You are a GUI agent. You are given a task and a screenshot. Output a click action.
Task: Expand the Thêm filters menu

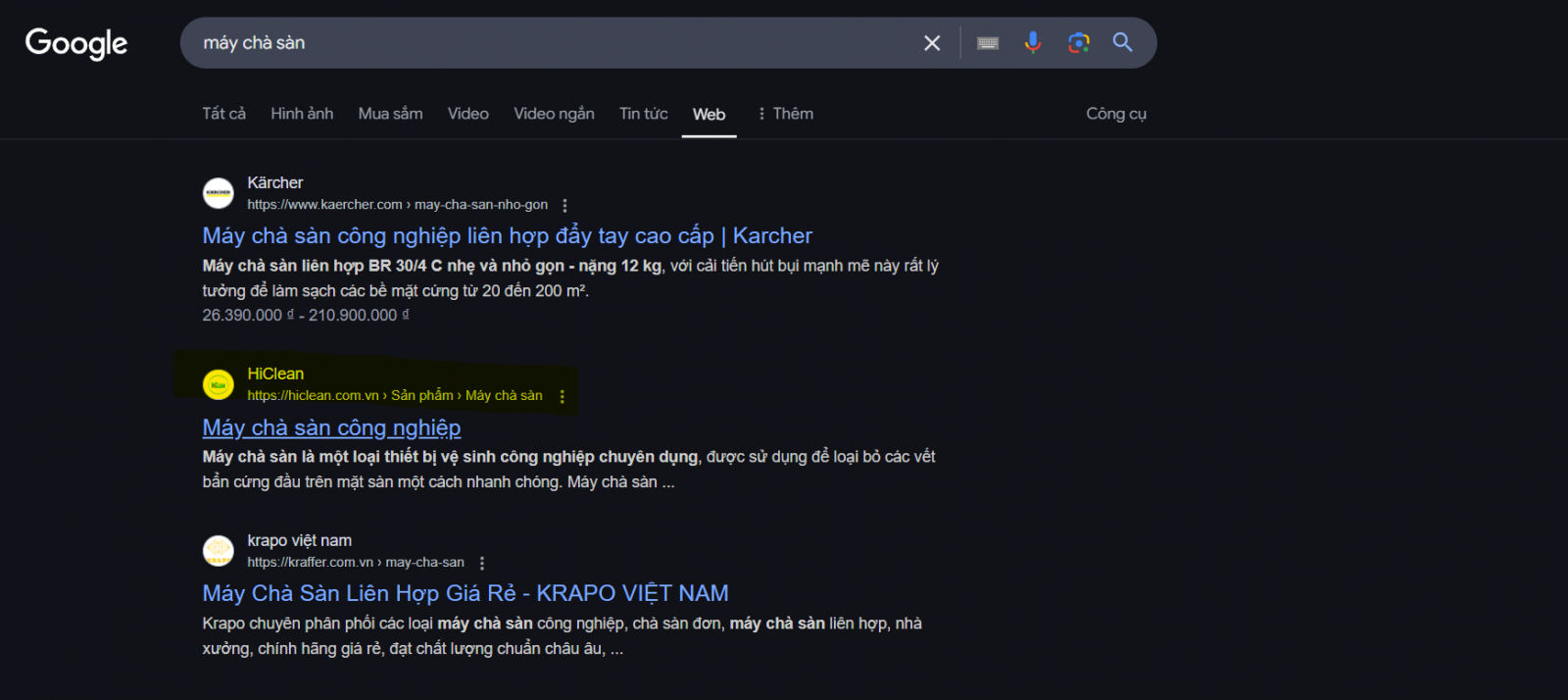(x=785, y=114)
